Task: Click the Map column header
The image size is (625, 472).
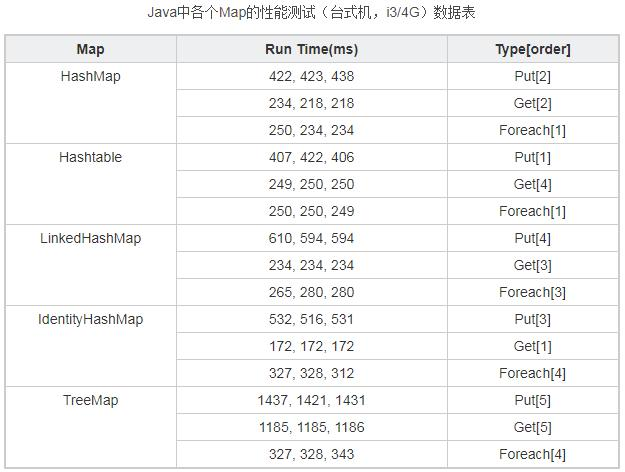Action: coord(90,49)
